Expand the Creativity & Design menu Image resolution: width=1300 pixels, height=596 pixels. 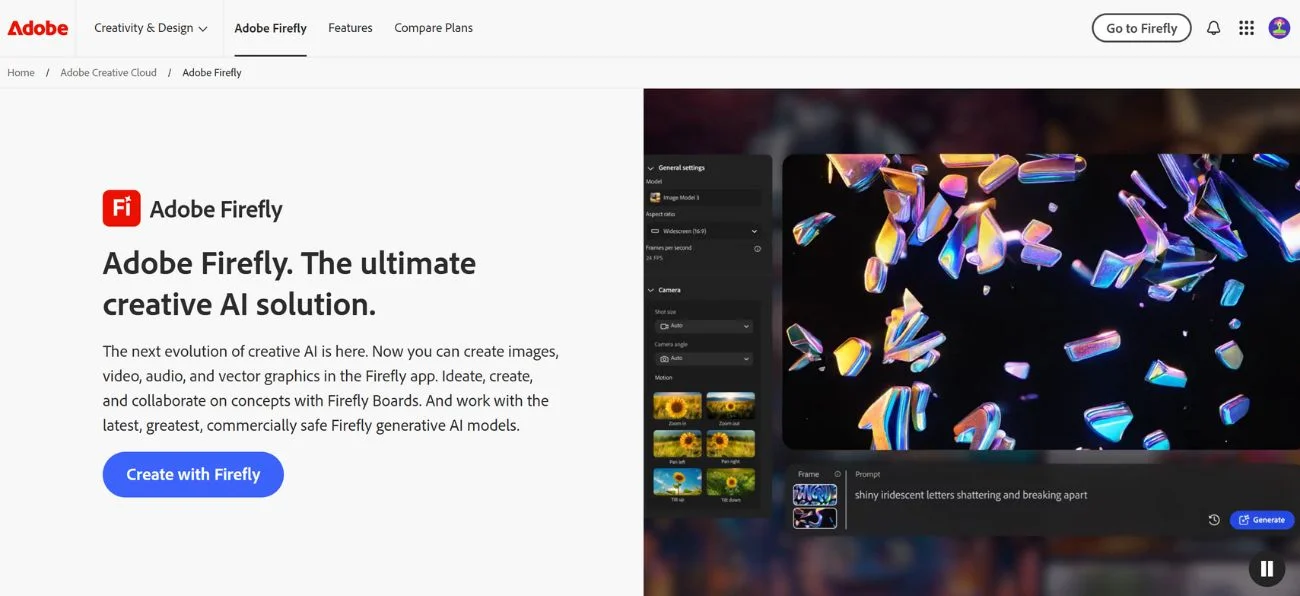(151, 28)
